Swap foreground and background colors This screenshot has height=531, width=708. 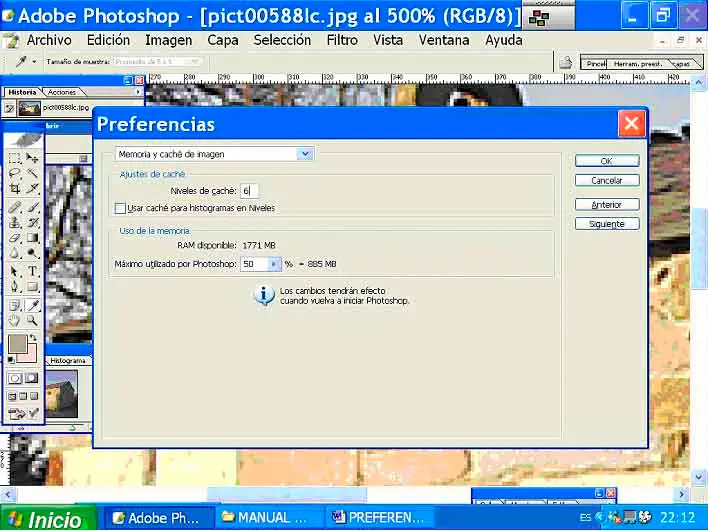coord(33,338)
